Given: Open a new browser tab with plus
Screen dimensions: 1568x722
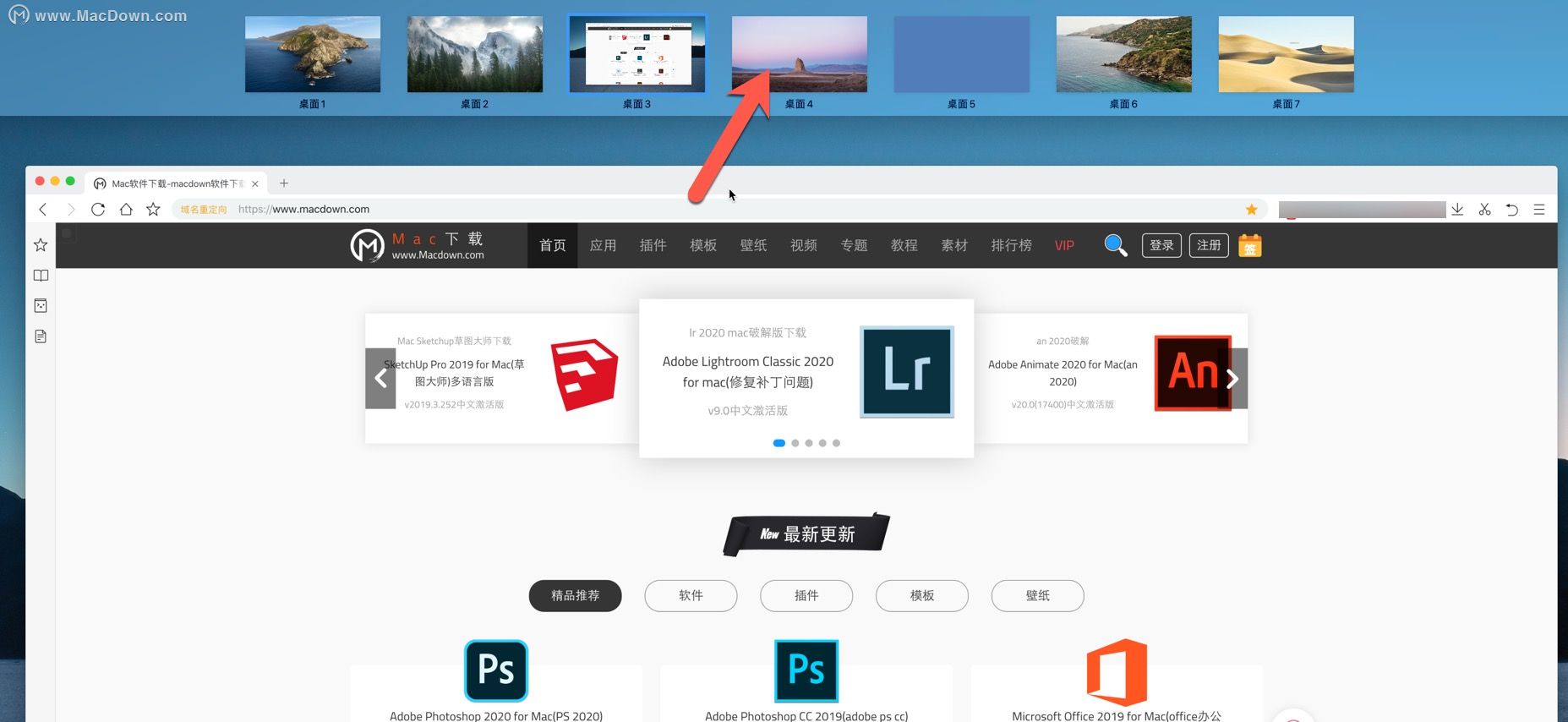Looking at the screenshot, I should tap(284, 183).
